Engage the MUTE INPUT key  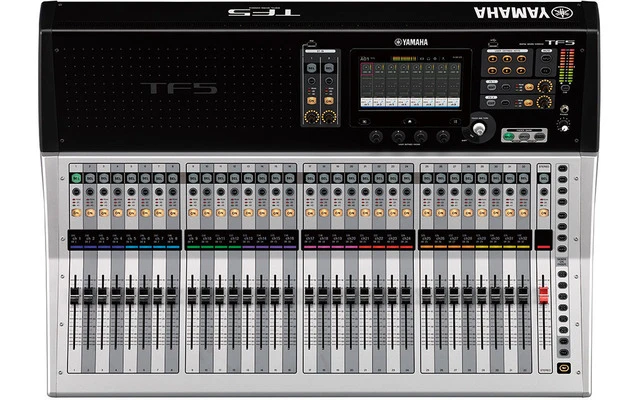coord(546,59)
